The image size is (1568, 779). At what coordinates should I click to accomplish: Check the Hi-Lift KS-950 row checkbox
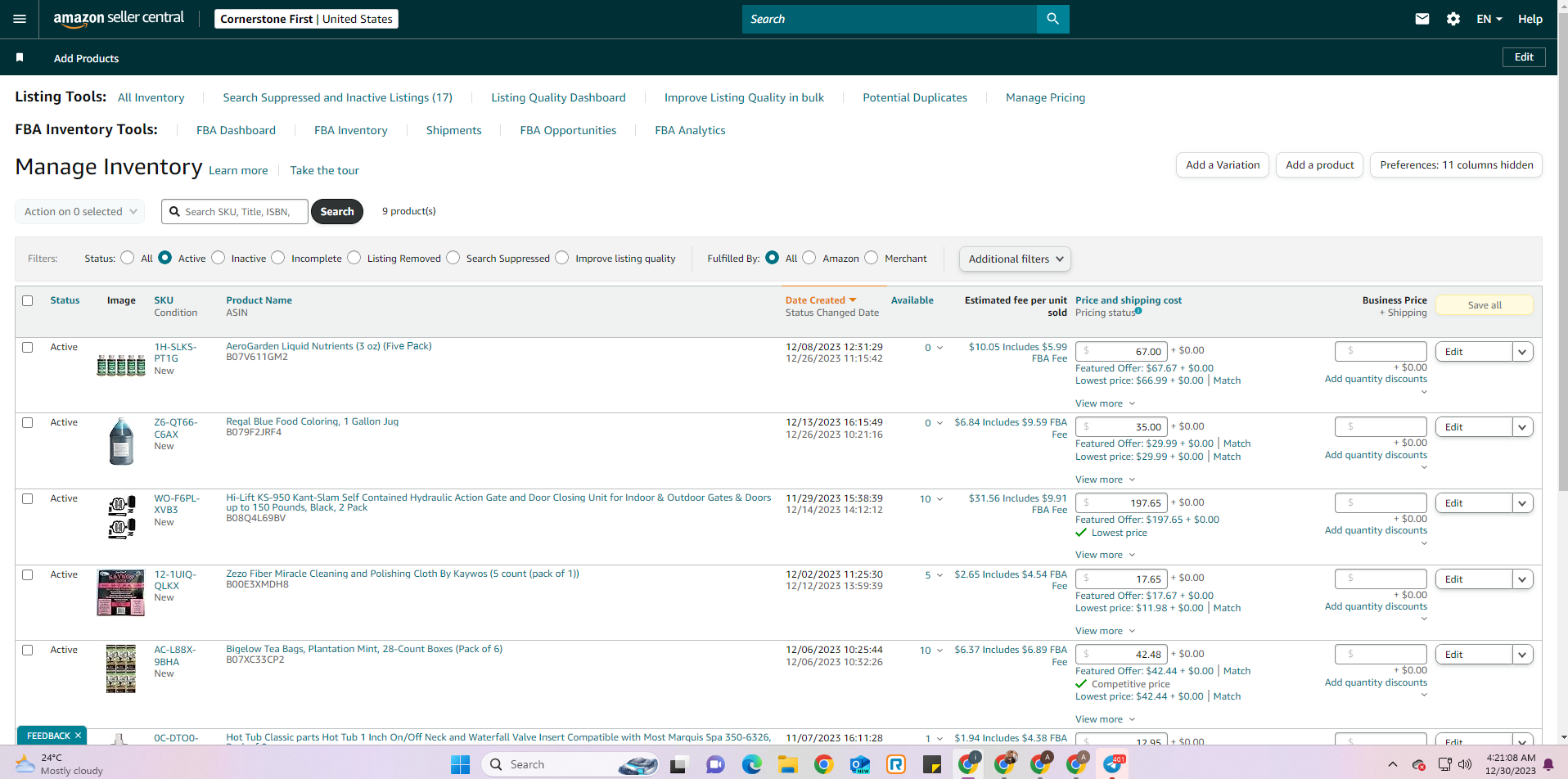point(28,498)
